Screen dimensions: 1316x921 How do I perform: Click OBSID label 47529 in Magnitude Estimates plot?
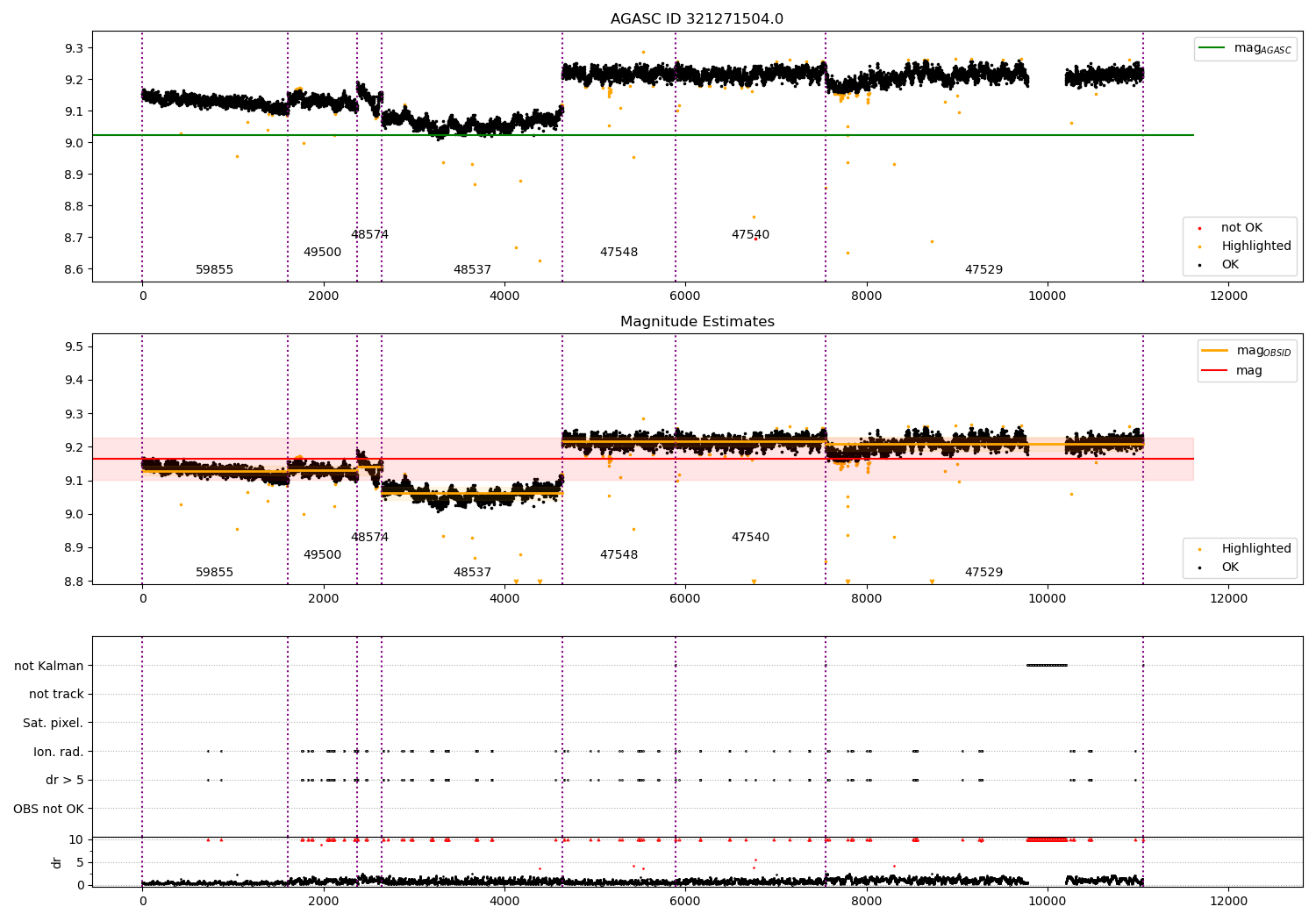click(x=983, y=573)
